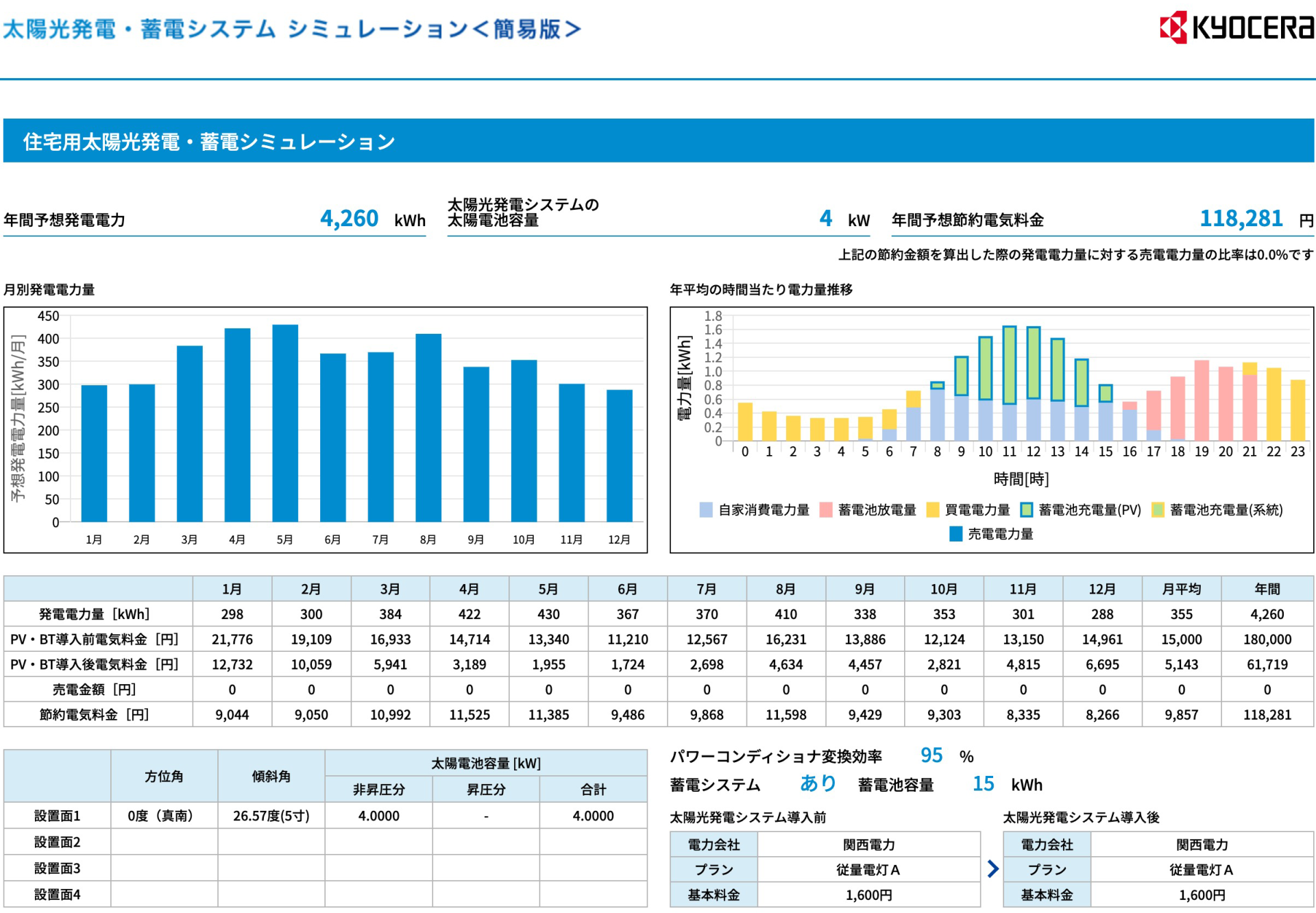Click the hour 19 stacked bar

pyautogui.click(x=1202, y=400)
